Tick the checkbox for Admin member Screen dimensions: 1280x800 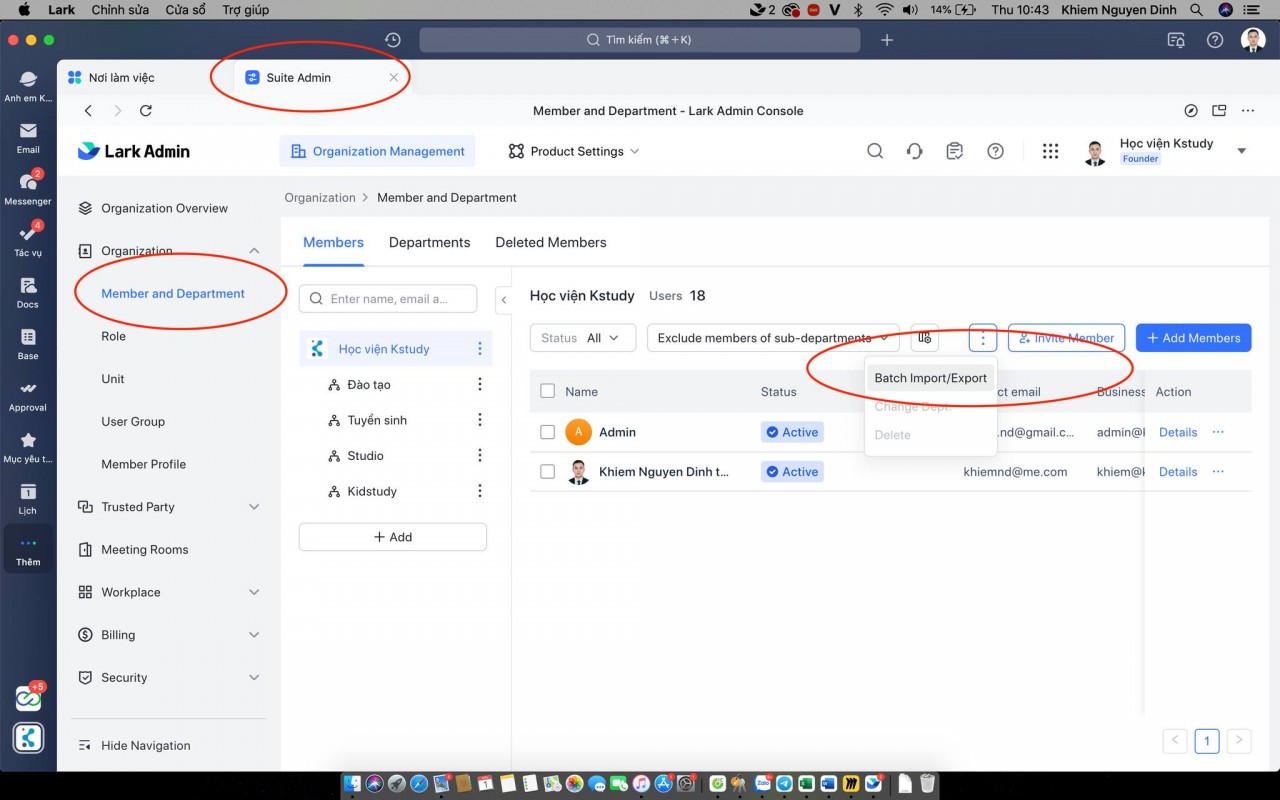click(547, 432)
